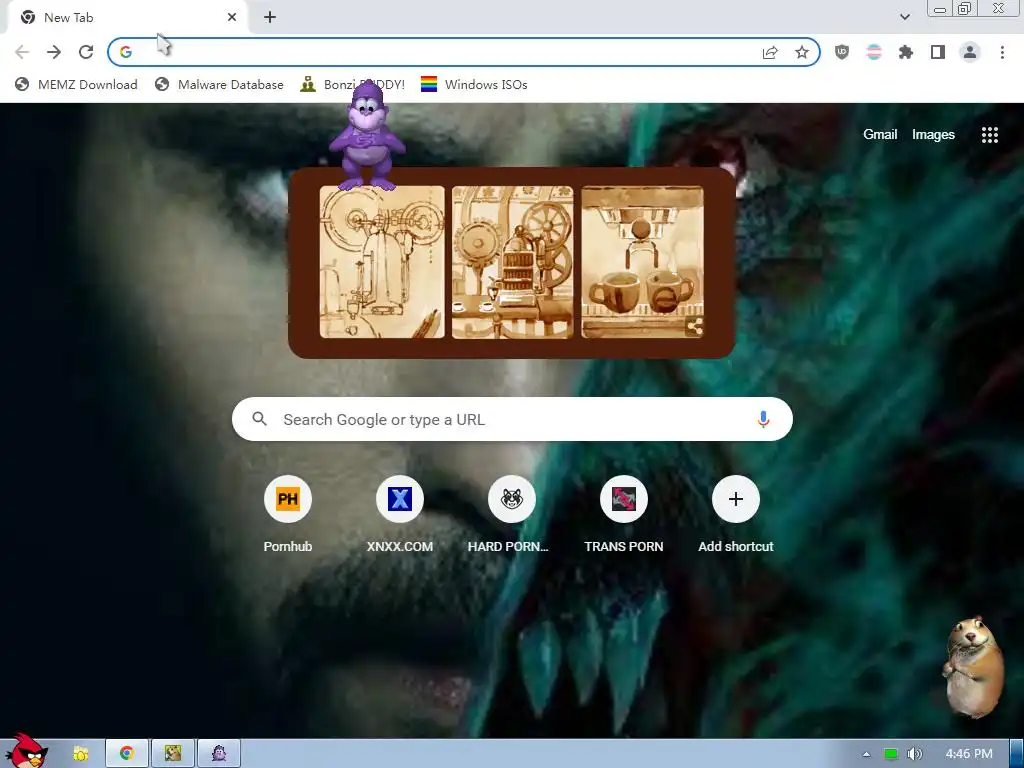
Task: Open the pink arrows shortcut tile
Action: 624,499
